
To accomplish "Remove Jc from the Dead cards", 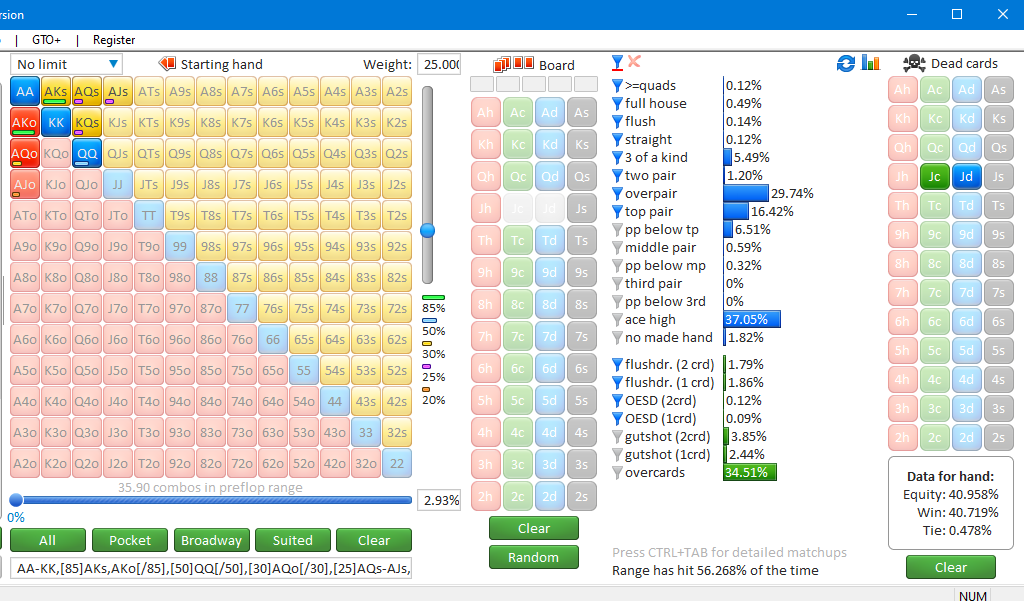I will 935,176.
